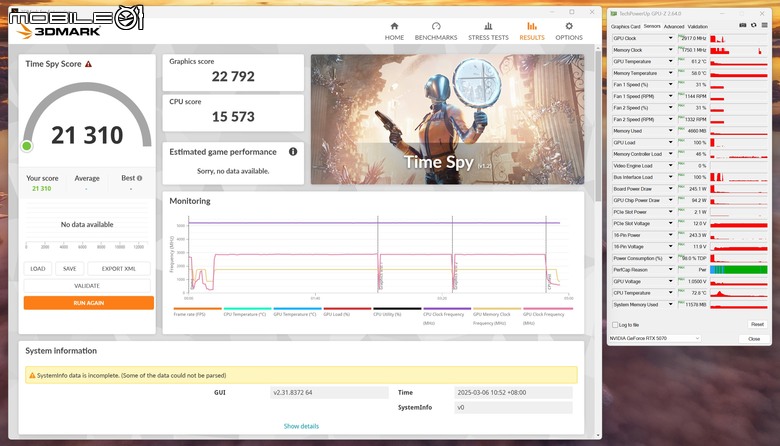The image size is (780, 446).
Task: Click the Reset button in GPU-Z
Action: [757, 324]
